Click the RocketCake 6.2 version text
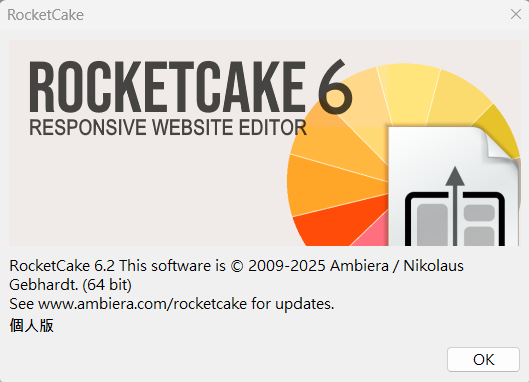529x382 pixels. pos(62,266)
